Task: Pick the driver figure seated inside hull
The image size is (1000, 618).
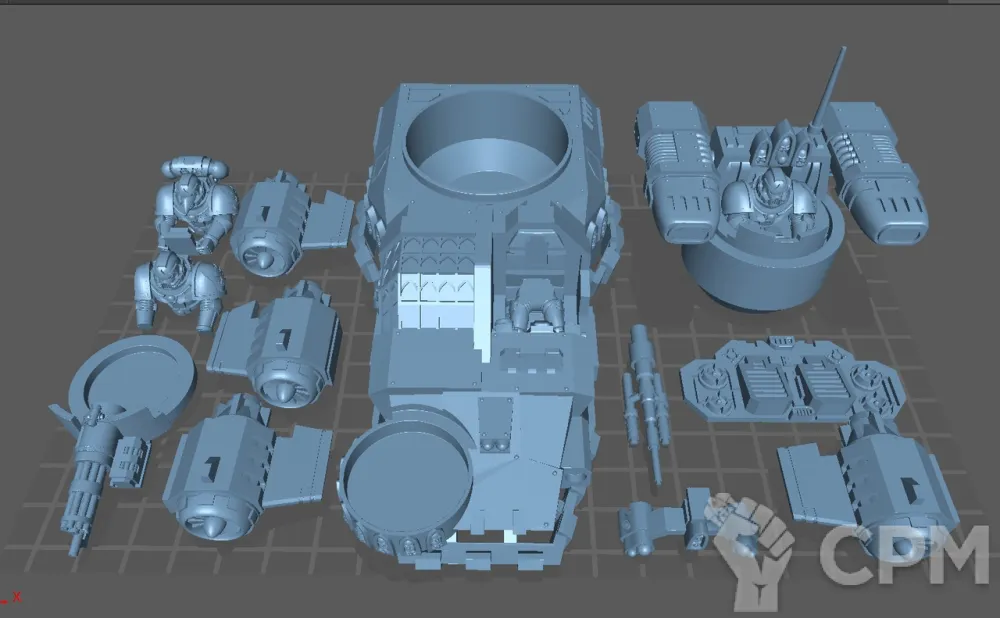Action: [x=532, y=305]
